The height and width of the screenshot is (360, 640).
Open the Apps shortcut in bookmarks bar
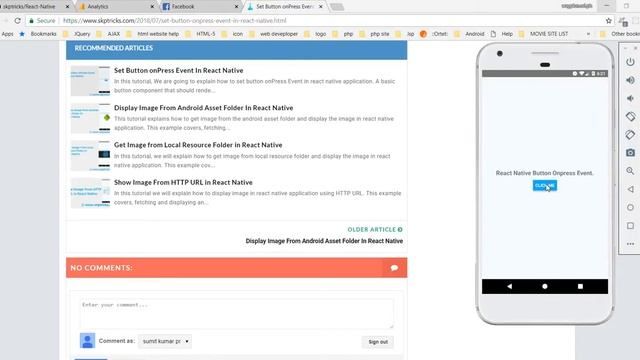(x=7, y=34)
